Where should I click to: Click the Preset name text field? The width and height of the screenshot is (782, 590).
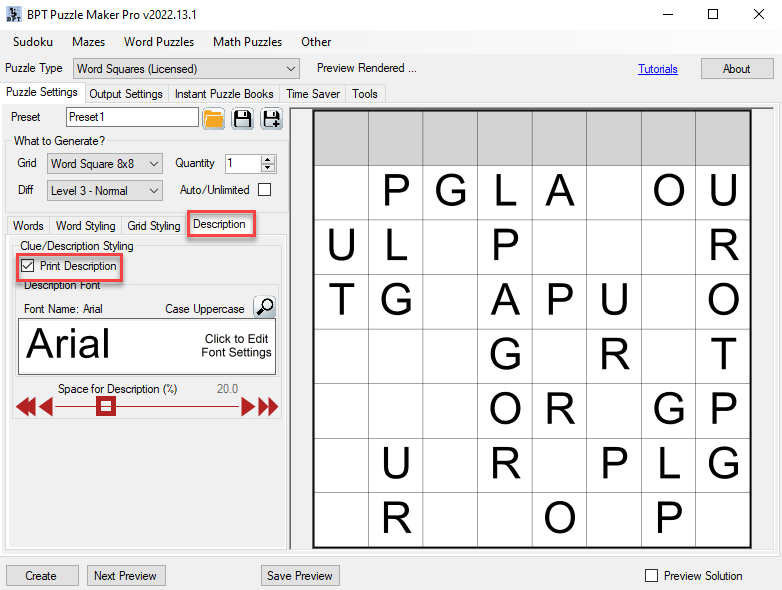132,118
